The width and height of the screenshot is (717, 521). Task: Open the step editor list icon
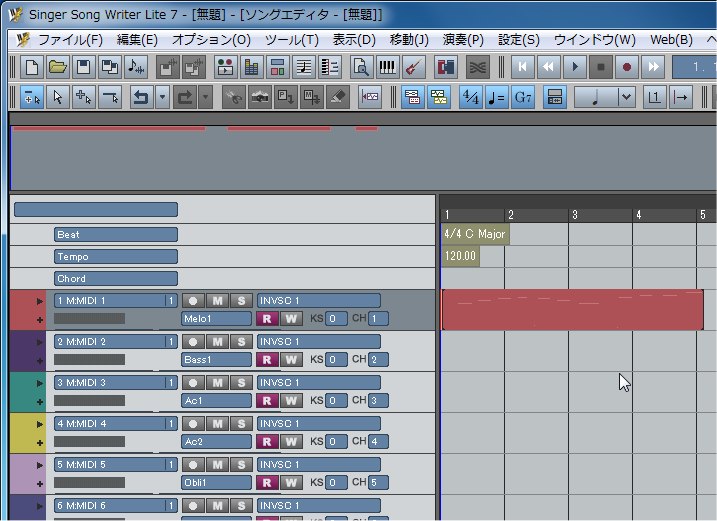pyautogui.click(x=330, y=67)
